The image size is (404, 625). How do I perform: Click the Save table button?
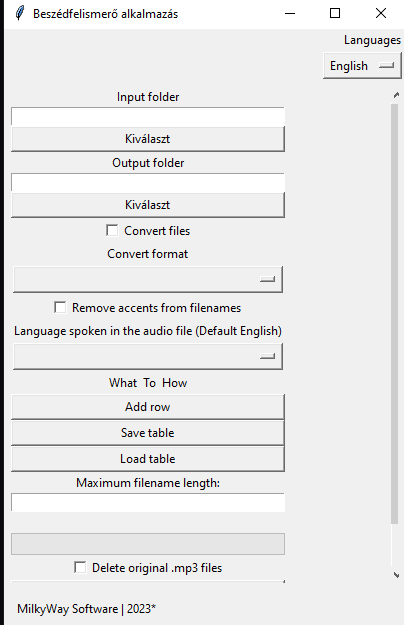148,433
